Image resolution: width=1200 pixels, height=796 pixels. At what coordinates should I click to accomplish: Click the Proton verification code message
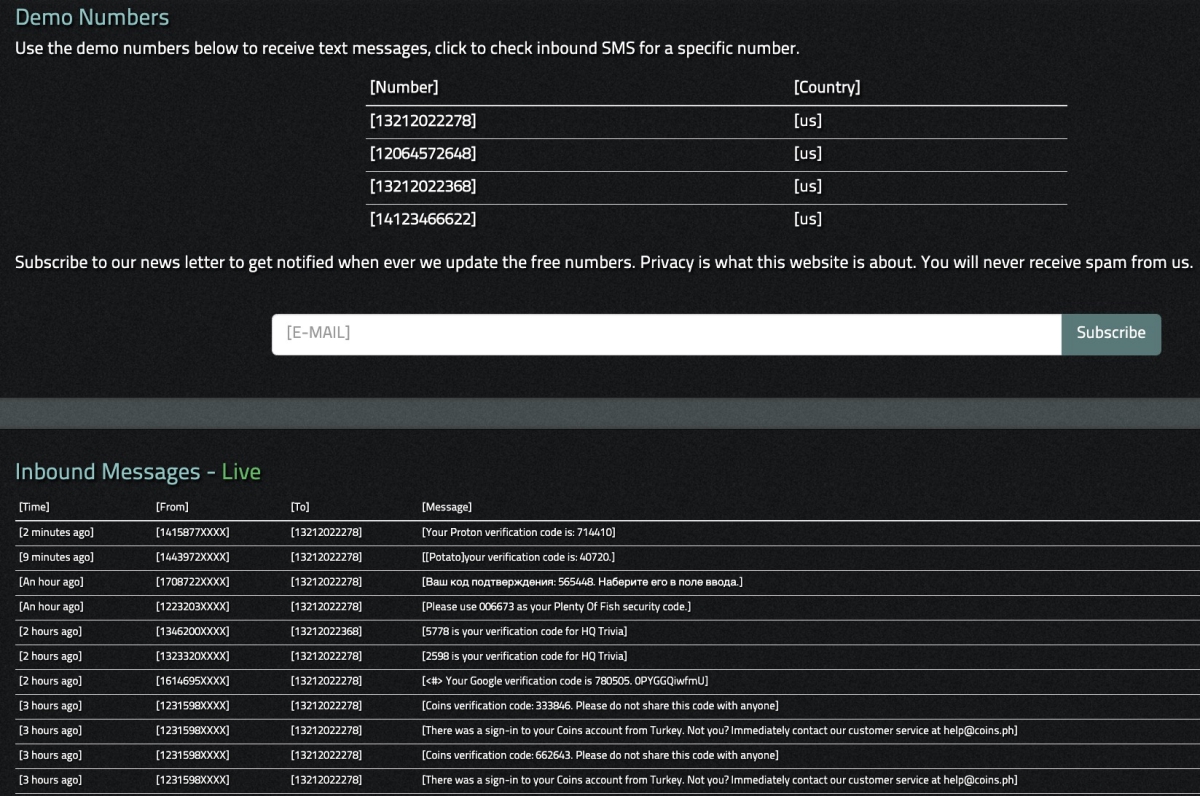pyautogui.click(x=518, y=532)
